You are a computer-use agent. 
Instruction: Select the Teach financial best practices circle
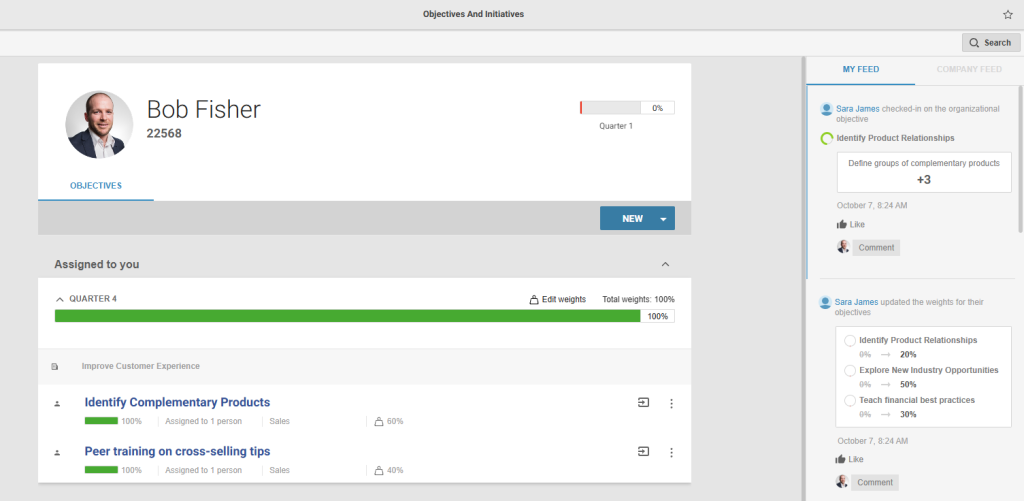[850, 400]
